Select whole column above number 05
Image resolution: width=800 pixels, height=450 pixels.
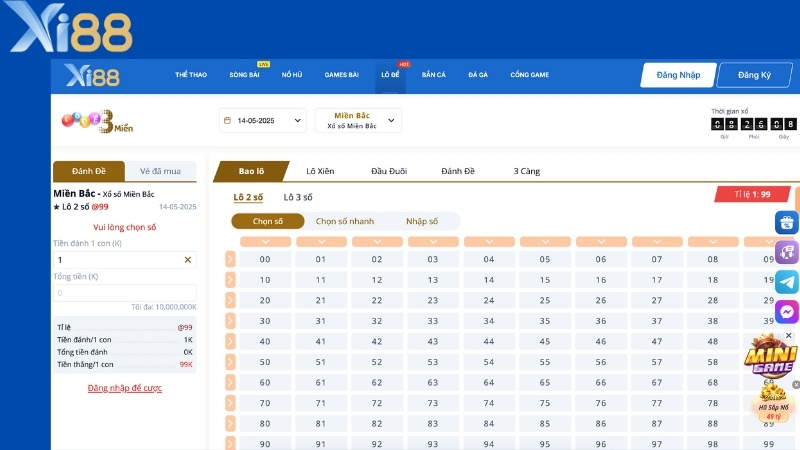545,242
